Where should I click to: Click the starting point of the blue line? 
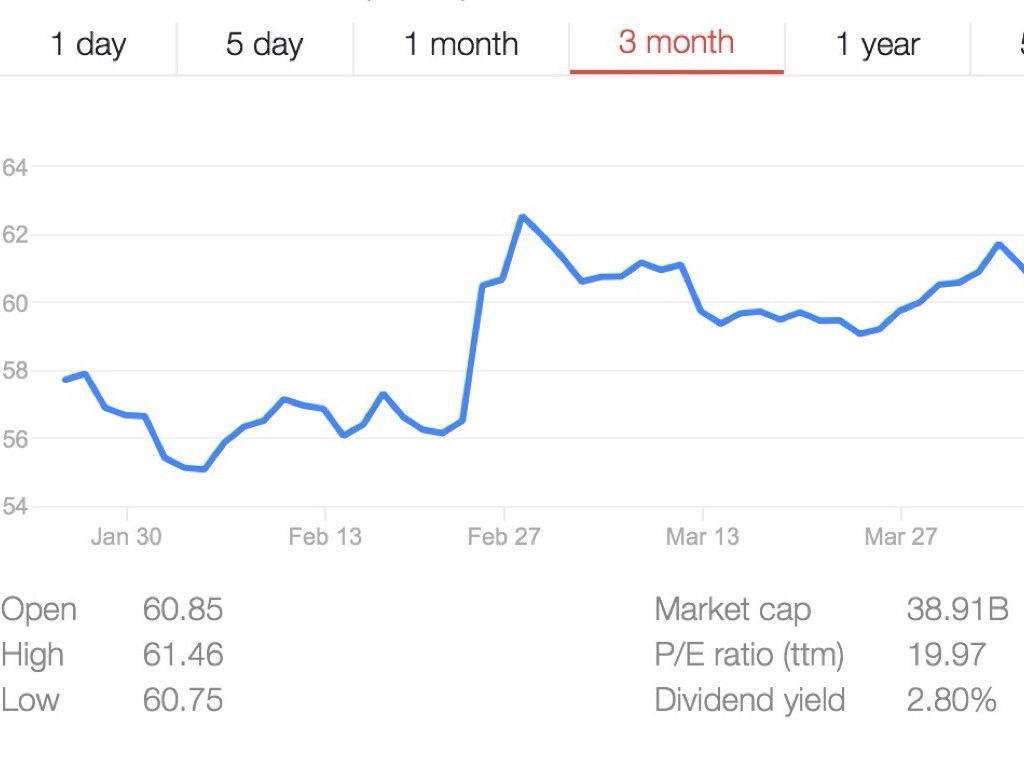(x=66, y=379)
